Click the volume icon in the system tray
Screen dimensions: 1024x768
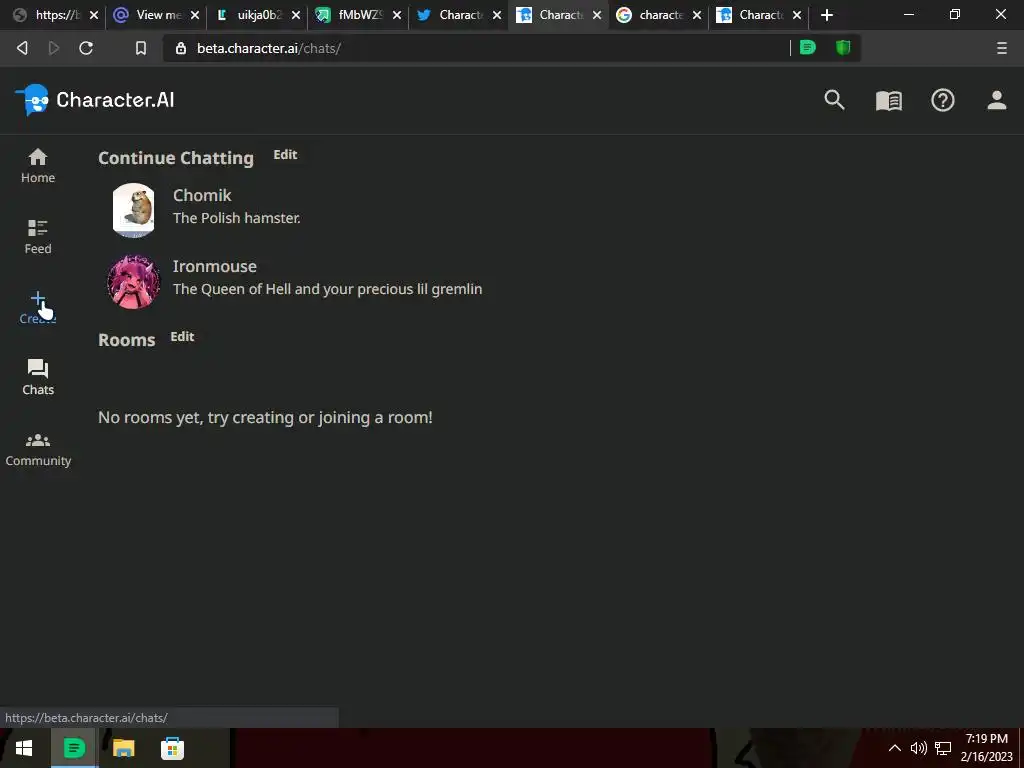(918, 748)
